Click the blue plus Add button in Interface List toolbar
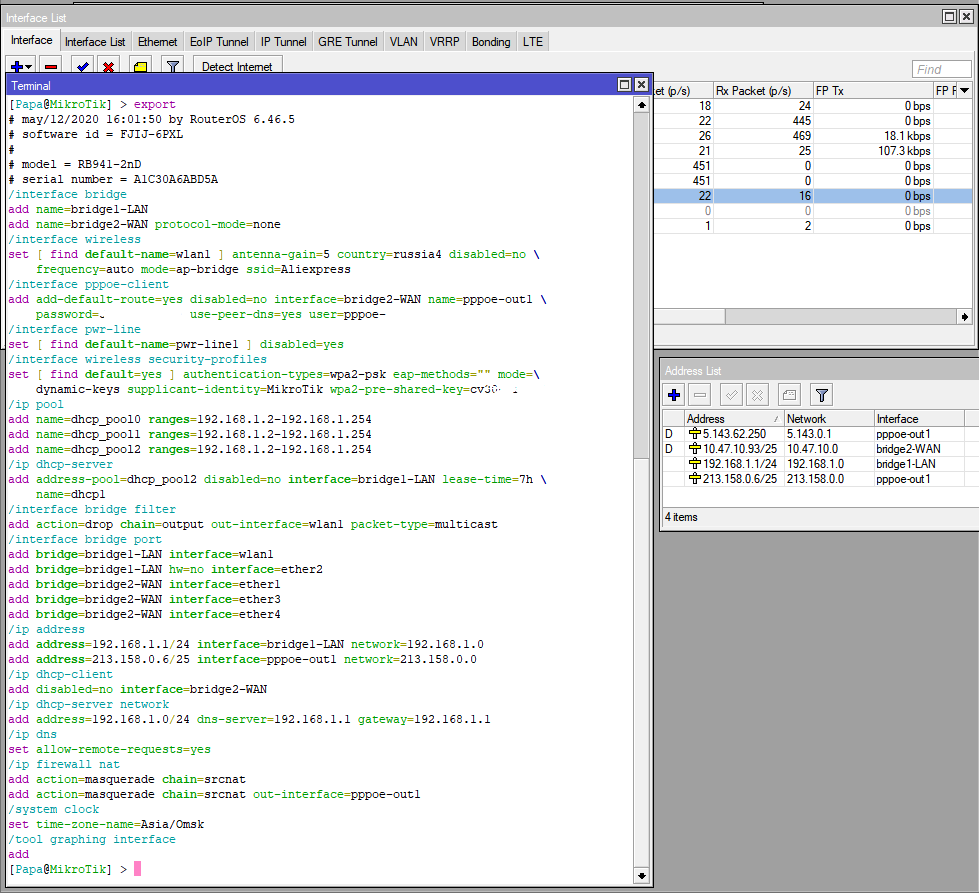 pyautogui.click(x=21, y=66)
